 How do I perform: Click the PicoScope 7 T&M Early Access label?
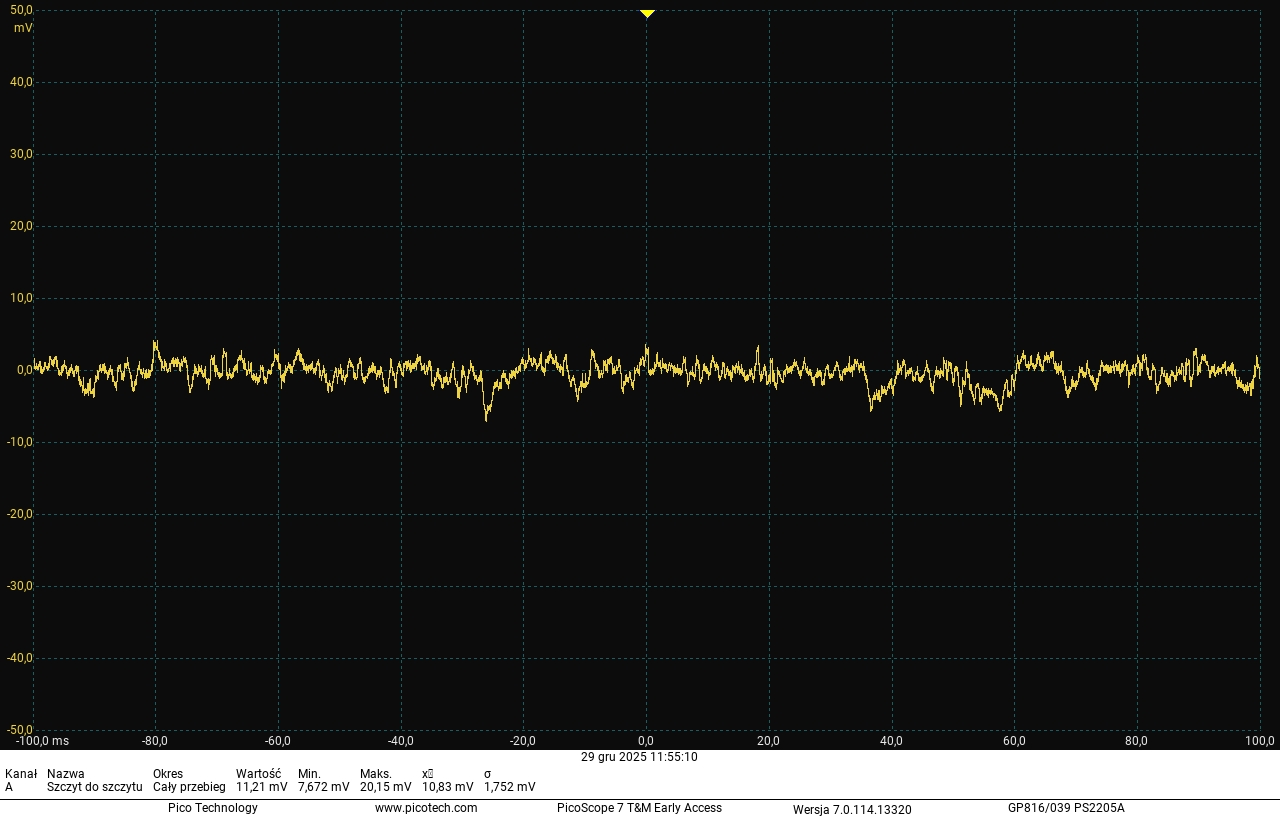click(x=639, y=808)
